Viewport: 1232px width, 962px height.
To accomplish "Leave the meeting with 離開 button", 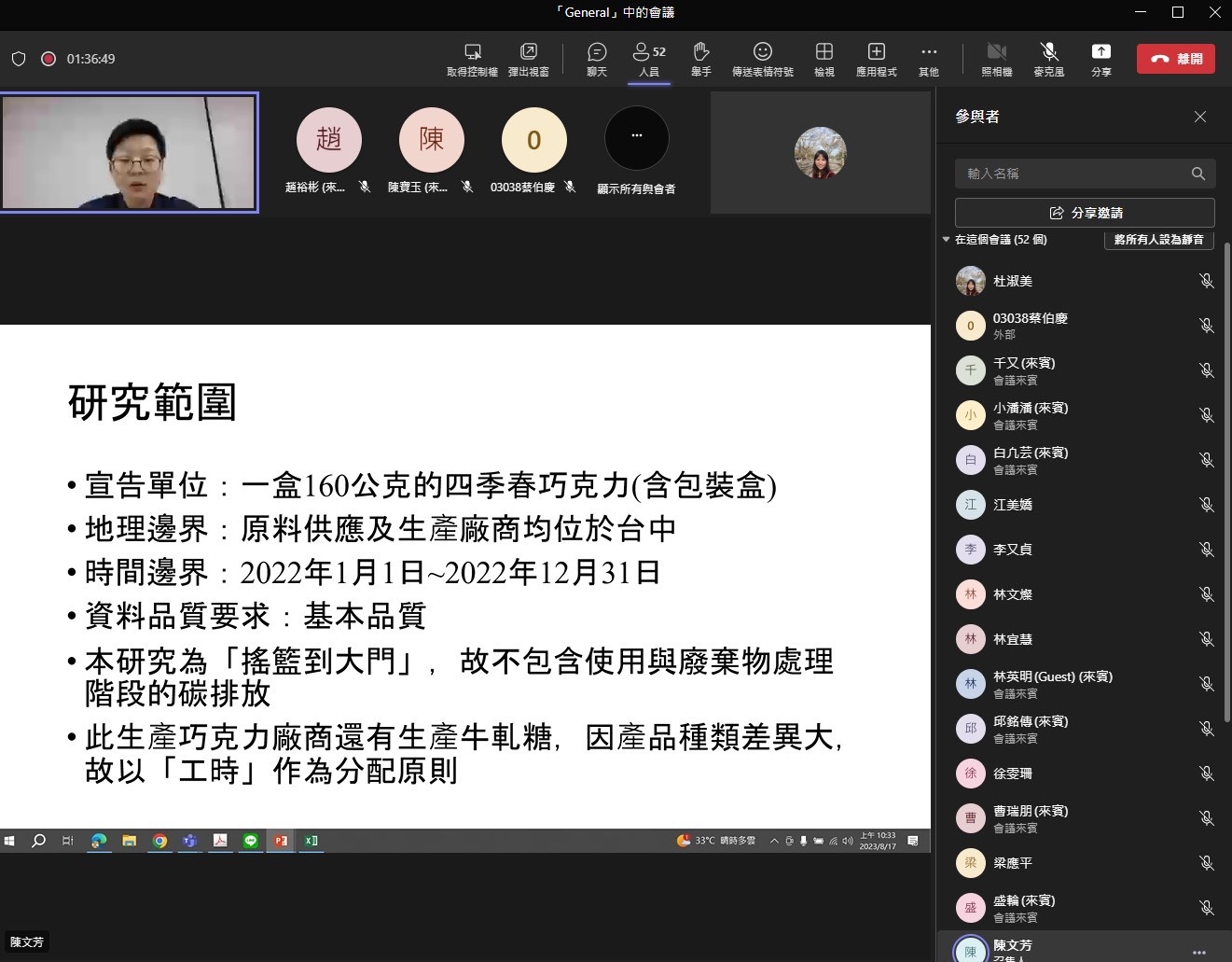I will point(1175,59).
